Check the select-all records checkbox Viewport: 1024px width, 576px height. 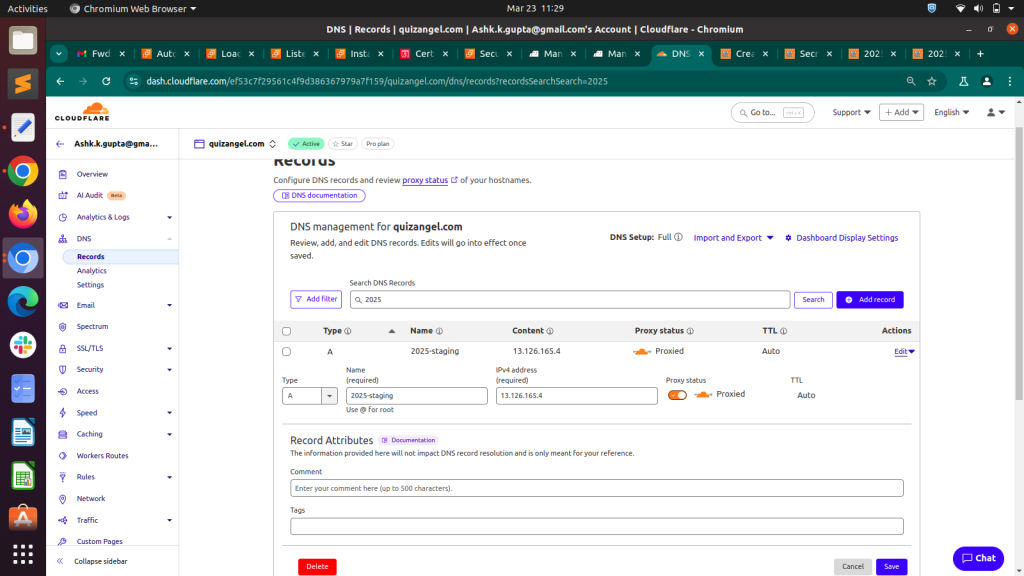pos(287,331)
